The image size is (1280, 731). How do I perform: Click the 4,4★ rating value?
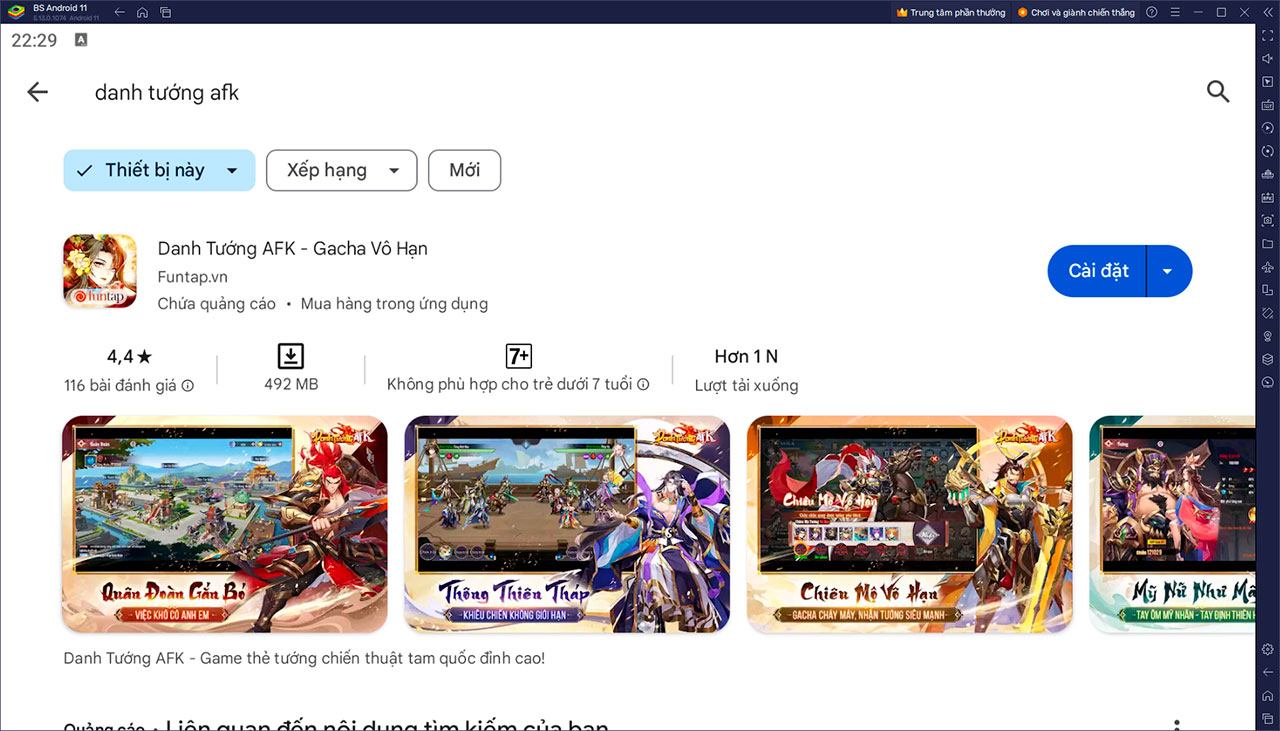[x=129, y=356]
